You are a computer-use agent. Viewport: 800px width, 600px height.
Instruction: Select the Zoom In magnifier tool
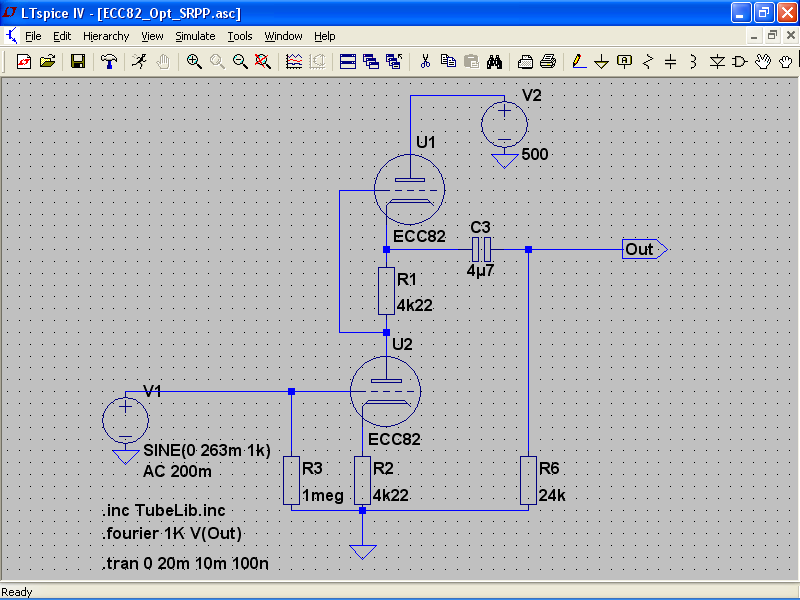coord(194,62)
